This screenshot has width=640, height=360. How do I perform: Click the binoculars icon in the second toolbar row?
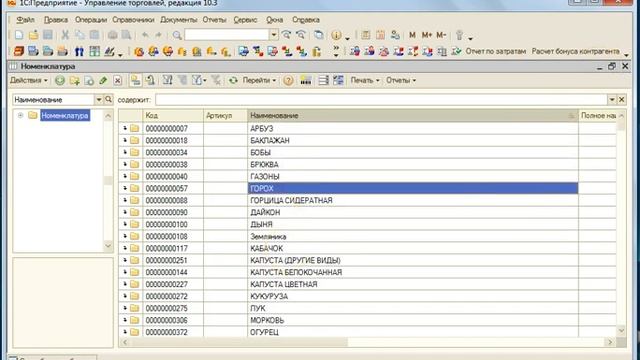click(79, 51)
